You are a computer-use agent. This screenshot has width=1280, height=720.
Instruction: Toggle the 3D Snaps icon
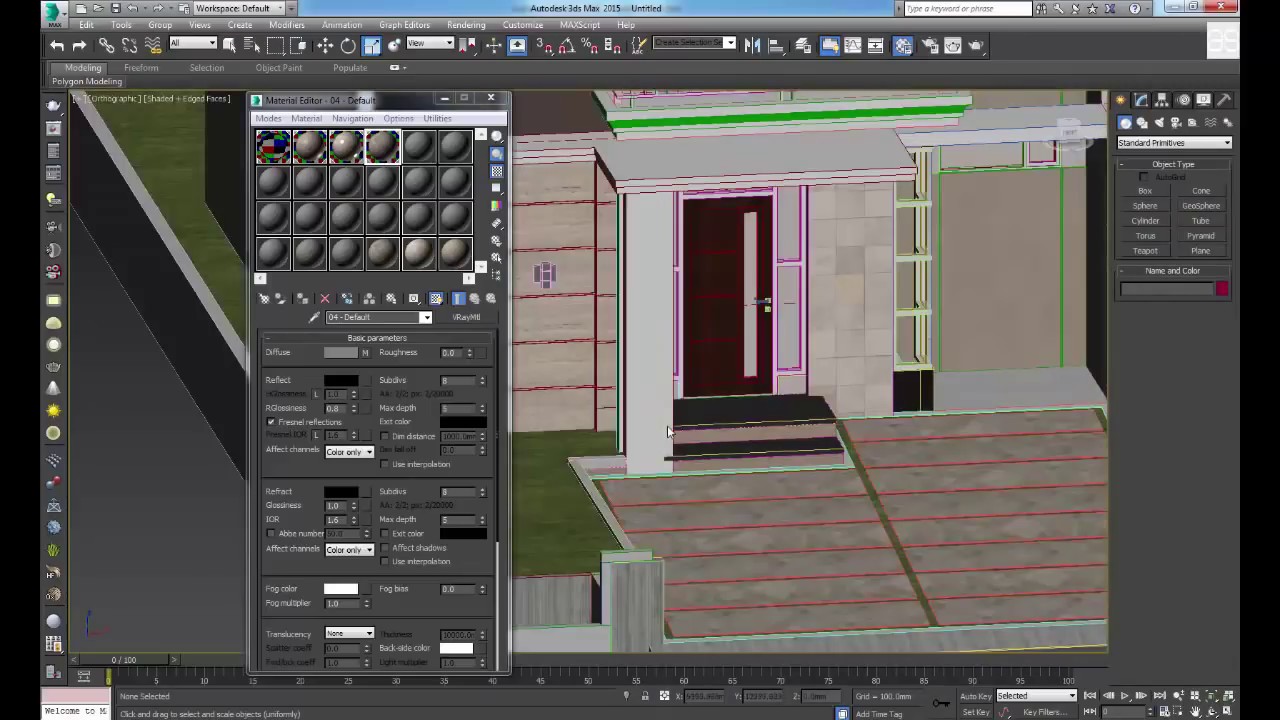pos(544,45)
